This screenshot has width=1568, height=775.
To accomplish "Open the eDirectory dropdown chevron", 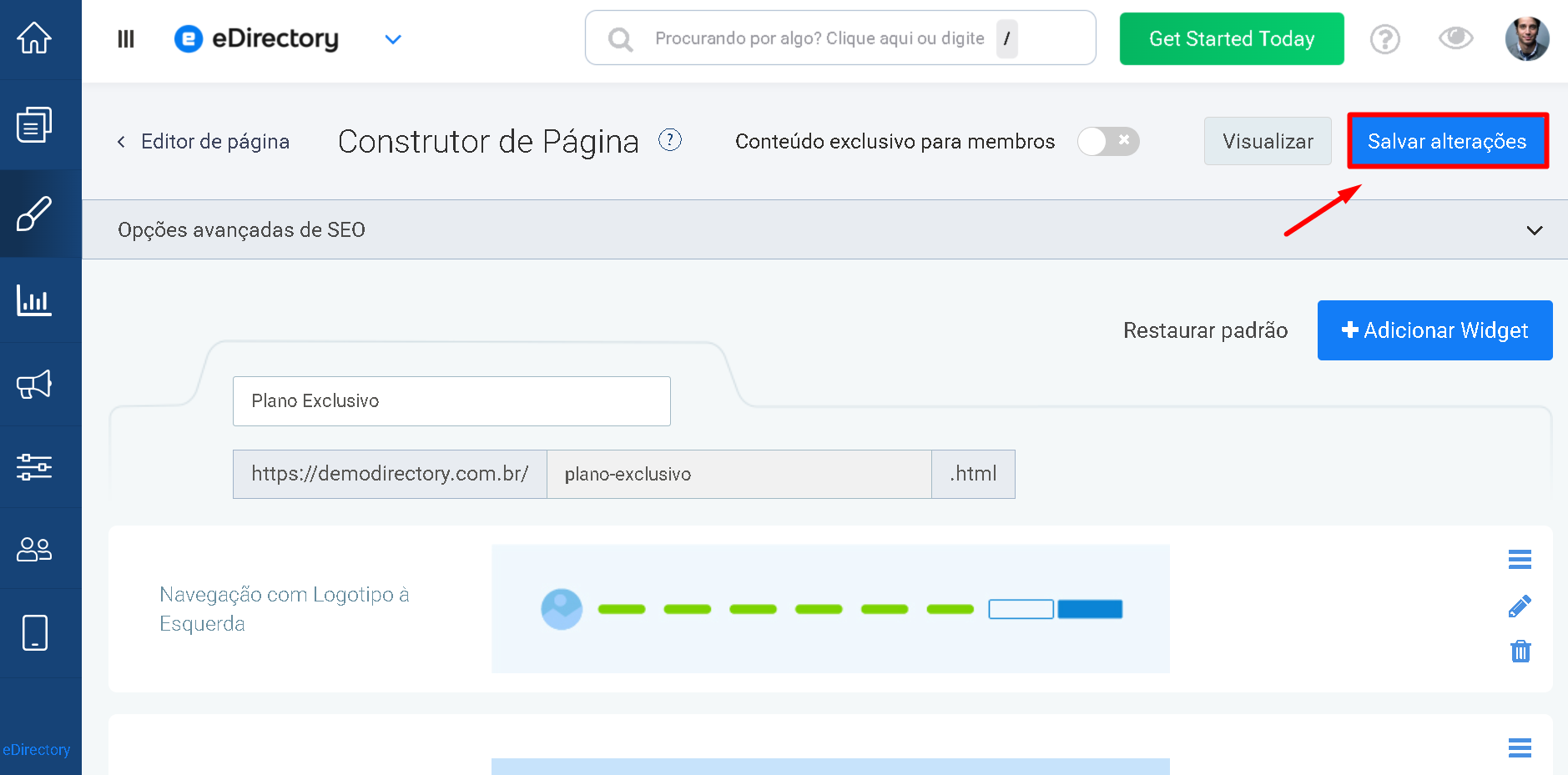I will point(393,39).
